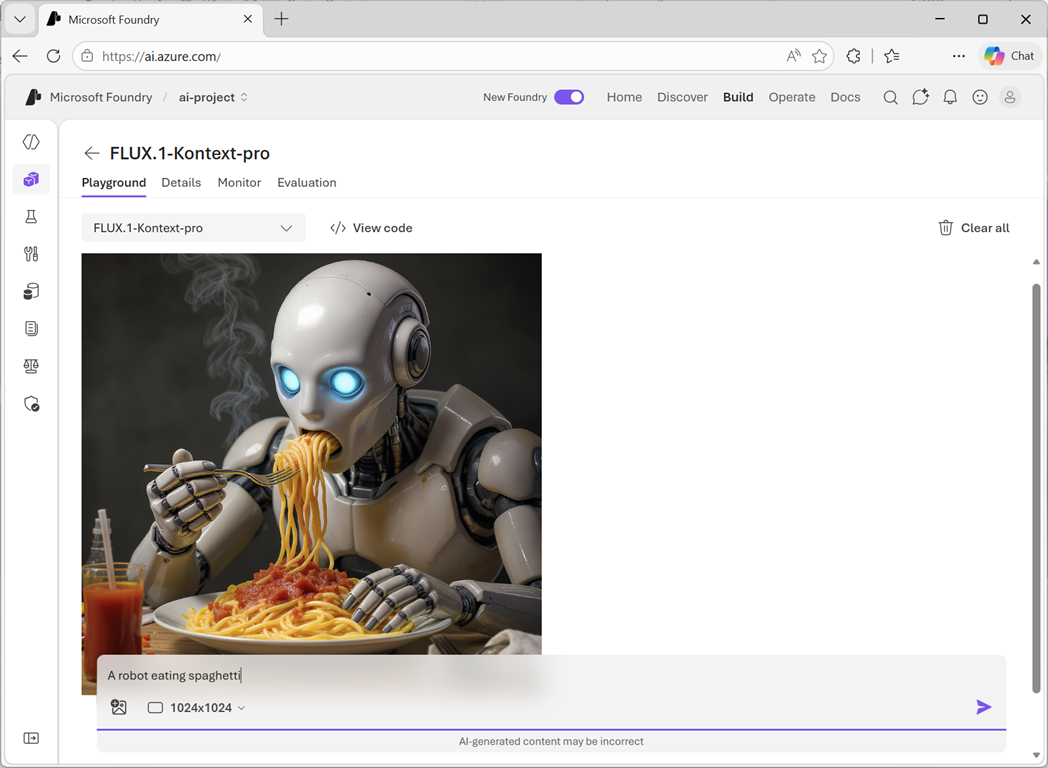Screen dimensions: 1048x768
Task: Open the tools wrench sidebar icon
Action: click(x=31, y=254)
